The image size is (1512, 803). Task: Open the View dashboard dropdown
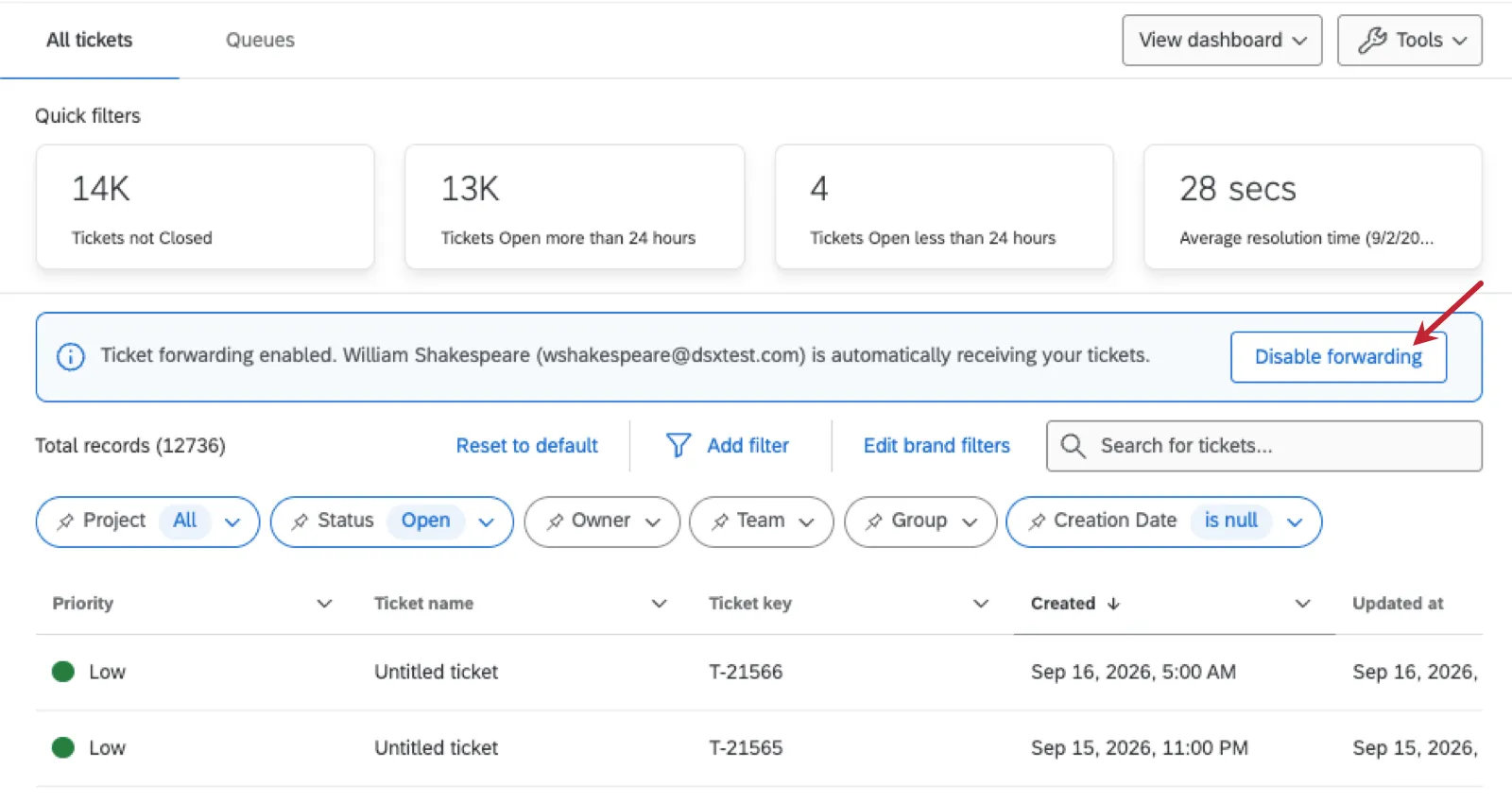point(1222,40)
